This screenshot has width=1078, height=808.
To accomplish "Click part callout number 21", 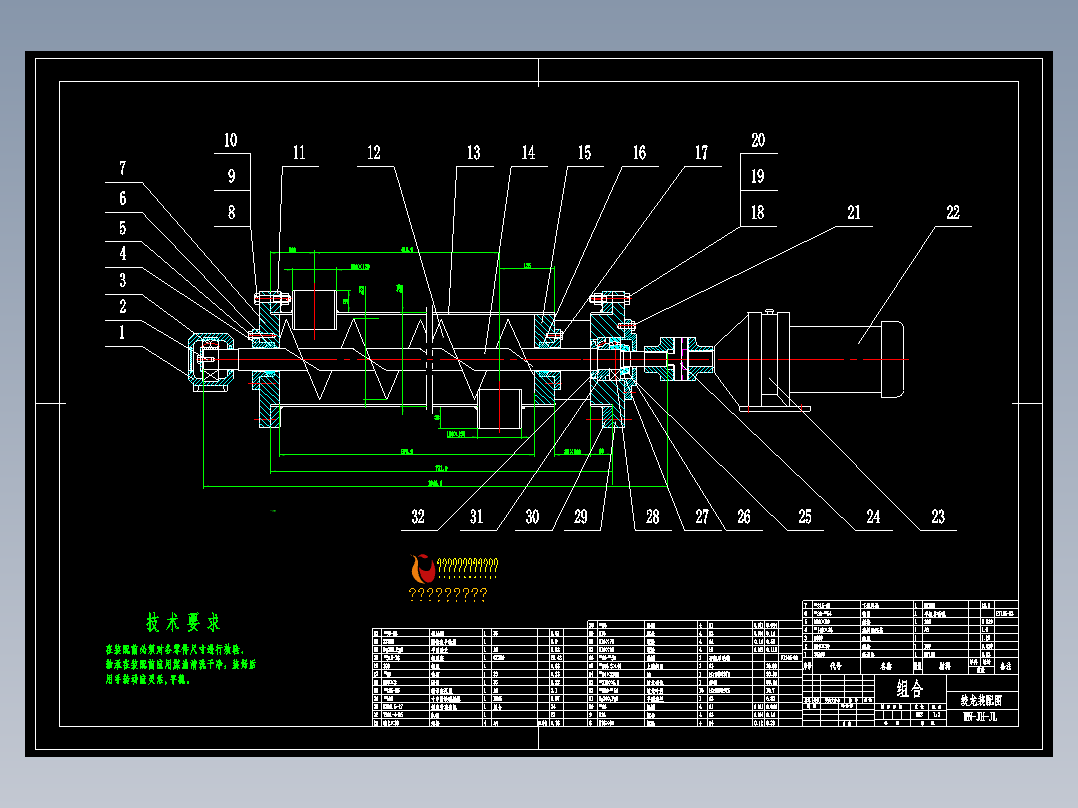I will tap(854, 212).
